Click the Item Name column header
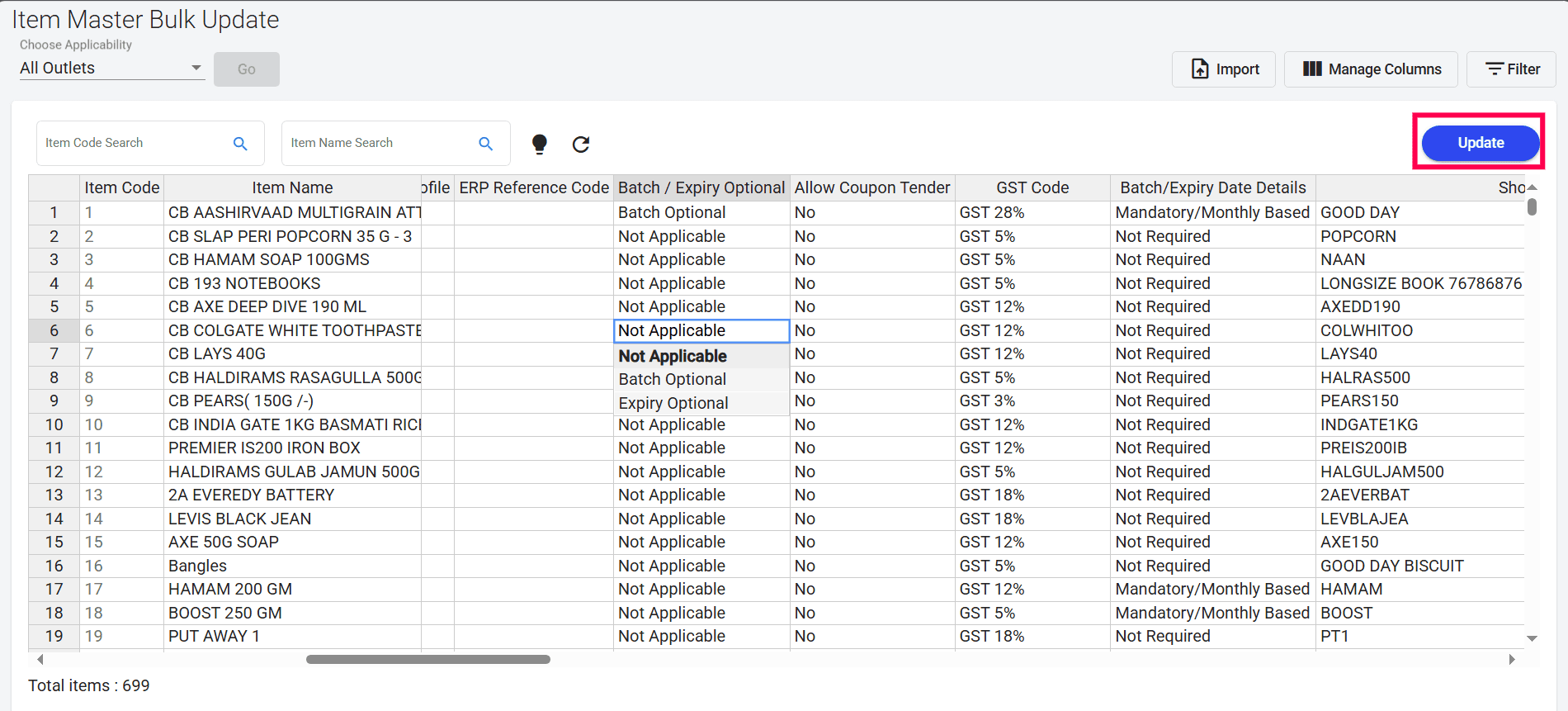Viewport: 1568px width, 711px height. coord(292,187)
